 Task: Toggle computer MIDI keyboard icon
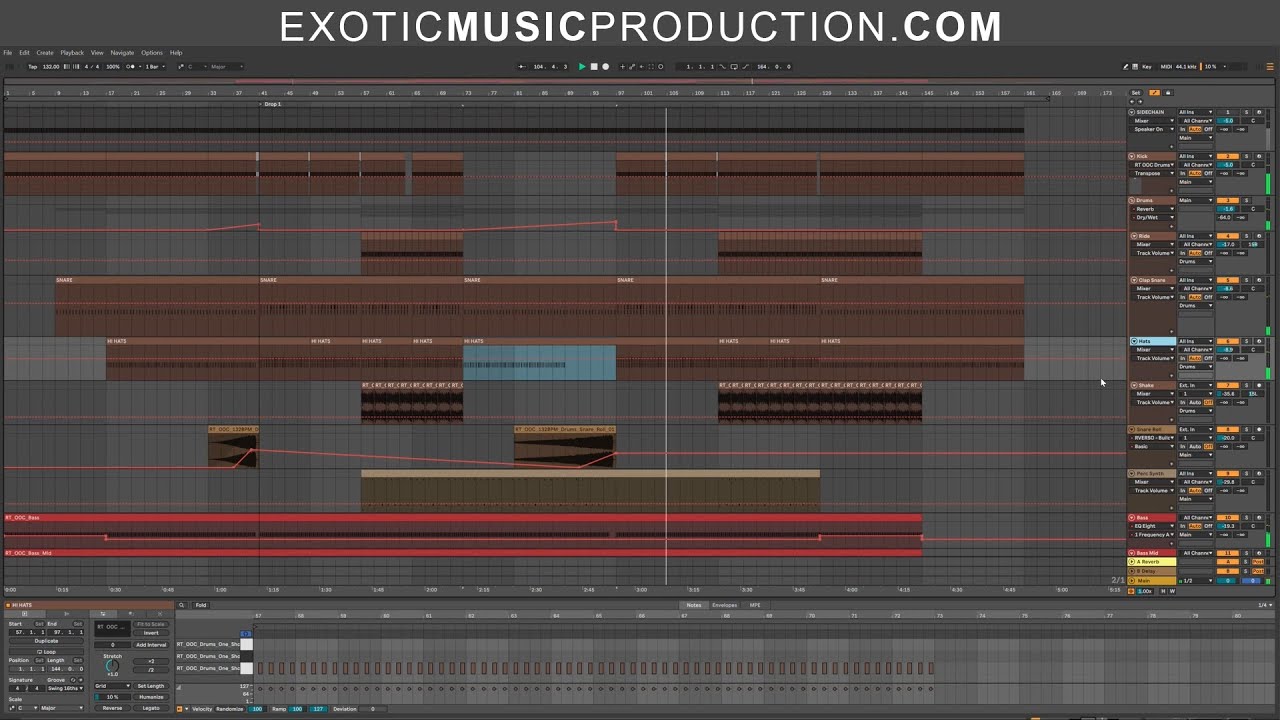click(x=1134, y=67)
